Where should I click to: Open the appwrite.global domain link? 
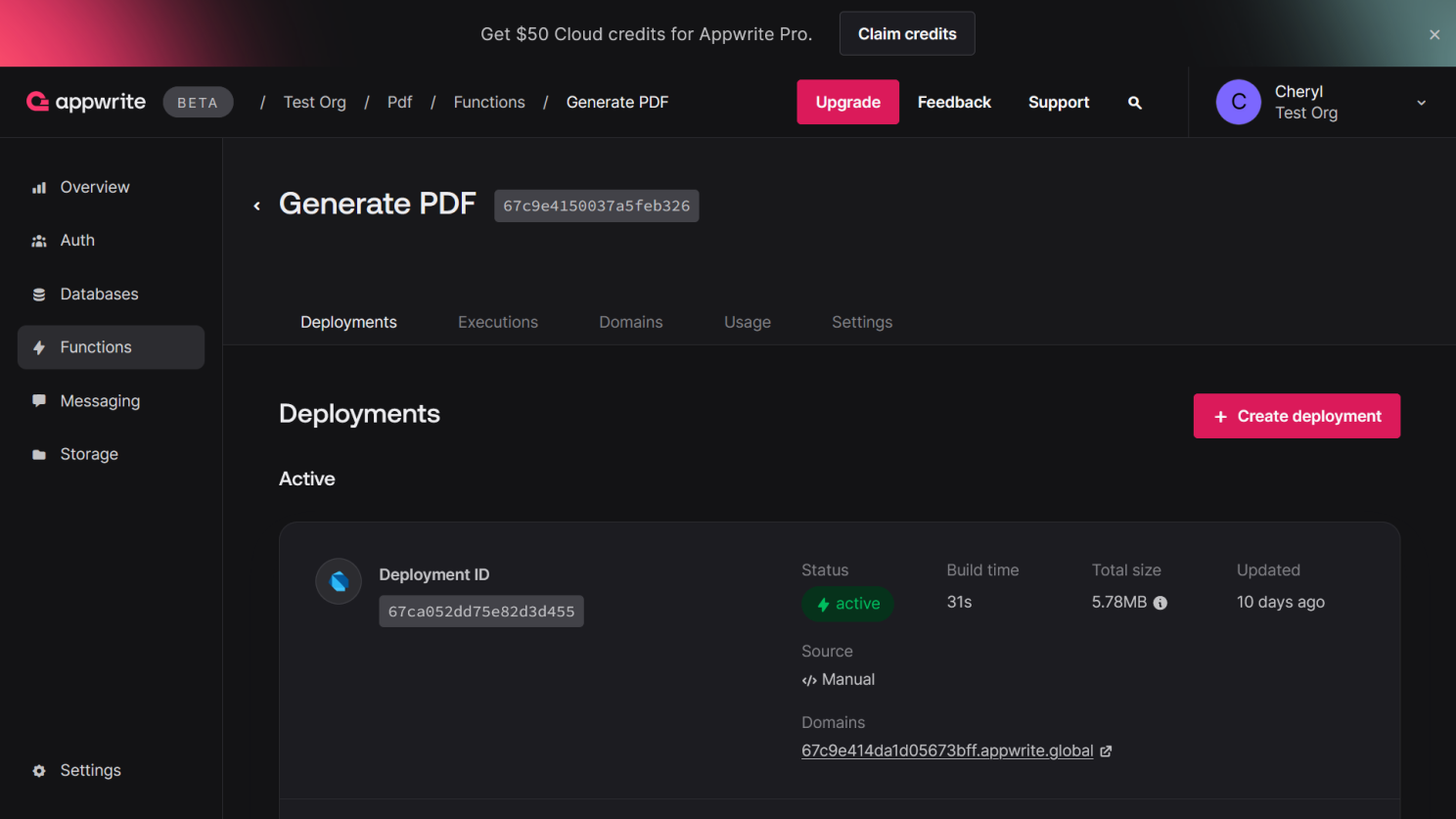[x=946, y=751]
